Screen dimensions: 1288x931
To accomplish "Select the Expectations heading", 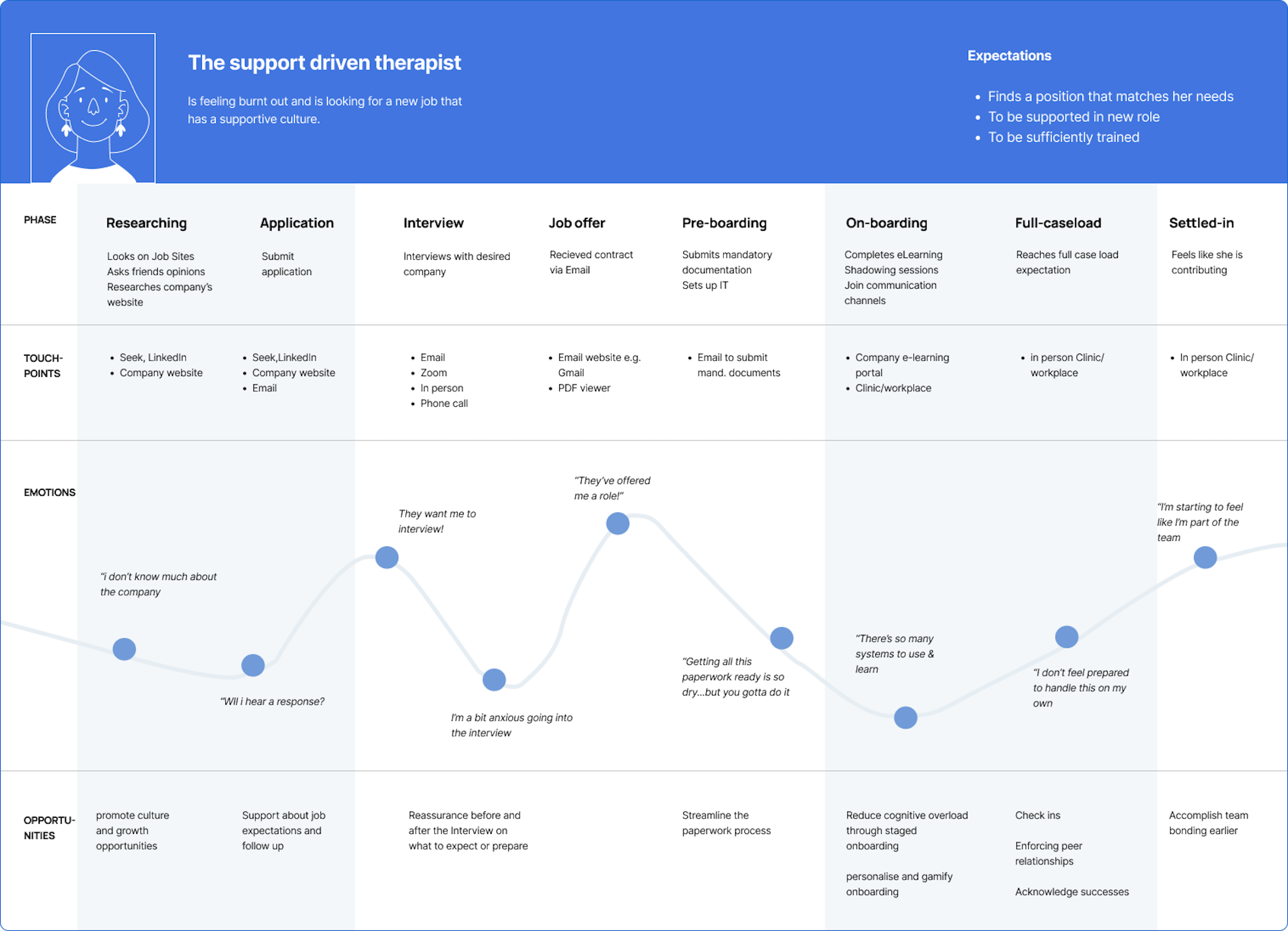I will click(1009, 56).
